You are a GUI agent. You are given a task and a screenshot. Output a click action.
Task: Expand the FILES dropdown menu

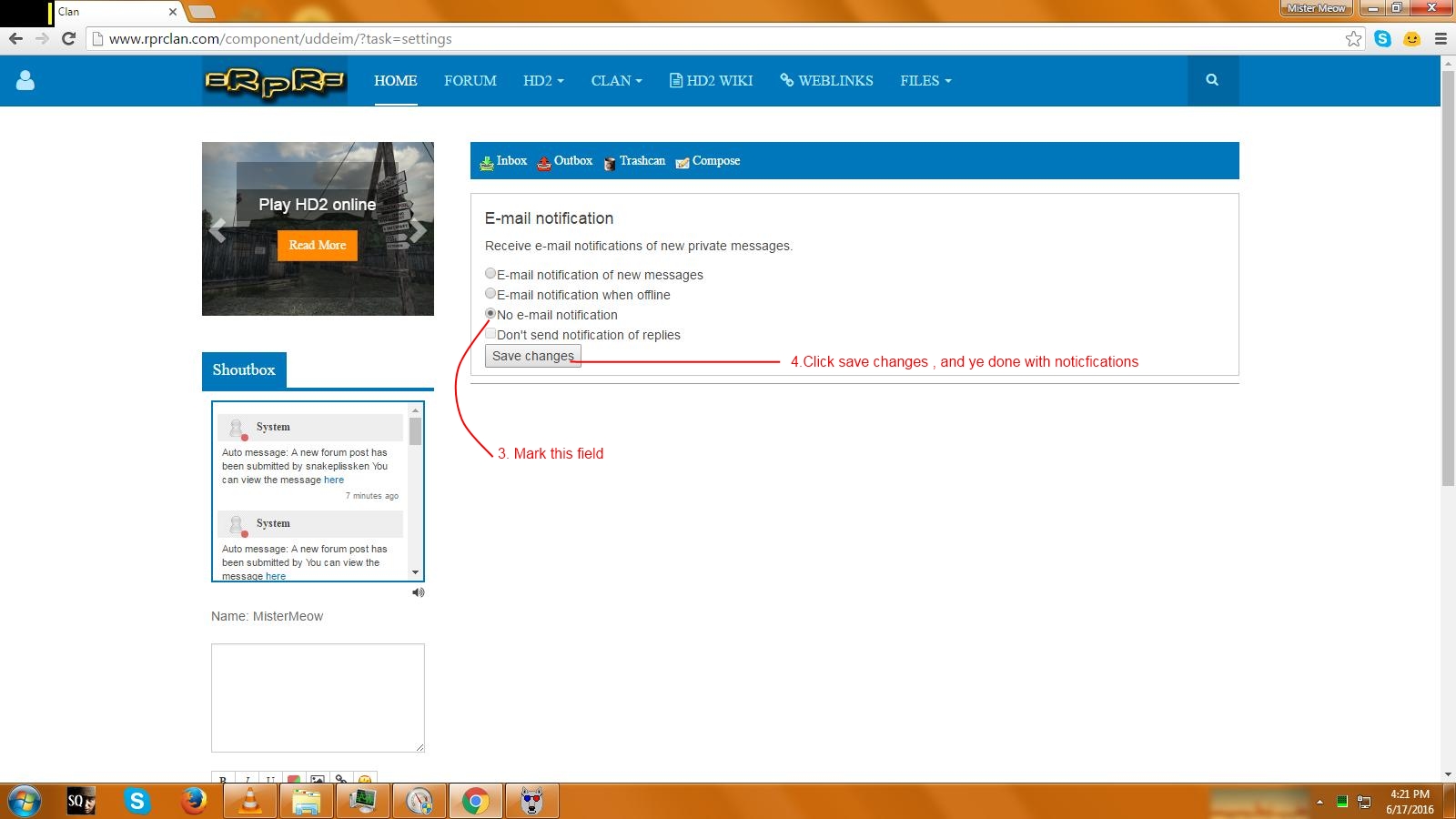coord(925,81)
